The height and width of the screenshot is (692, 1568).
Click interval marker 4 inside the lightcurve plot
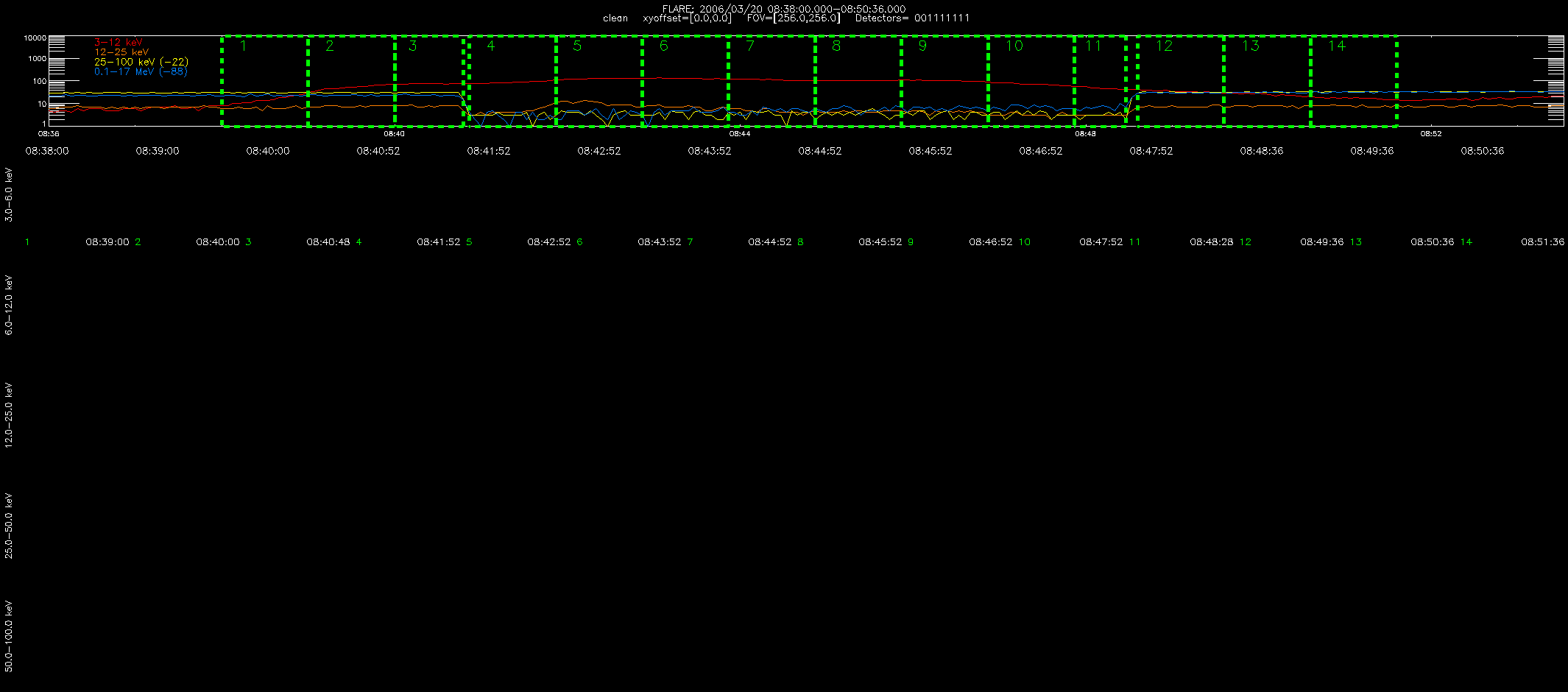(x=491, y=46)
